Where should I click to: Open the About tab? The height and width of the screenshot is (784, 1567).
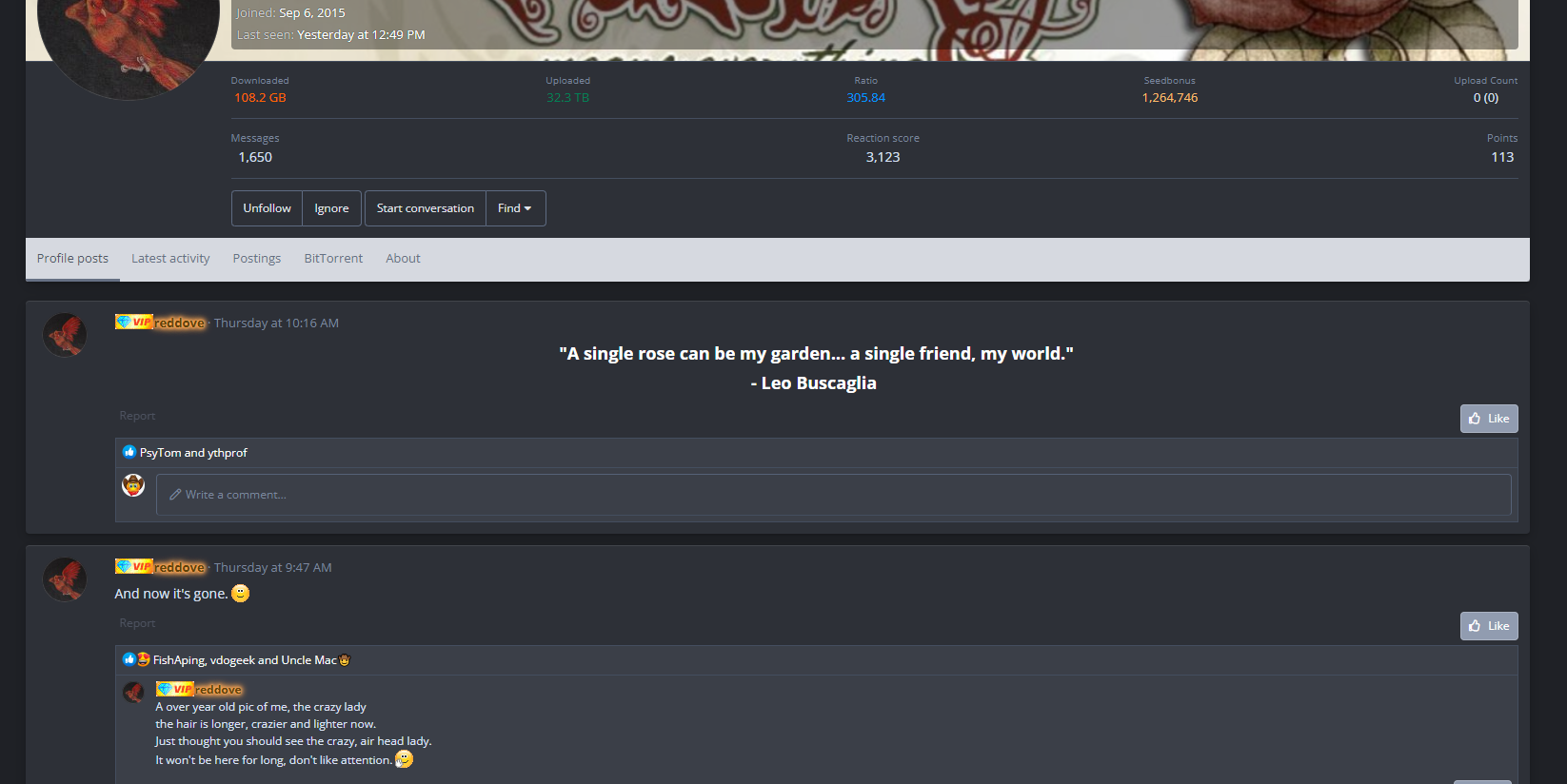403,259
